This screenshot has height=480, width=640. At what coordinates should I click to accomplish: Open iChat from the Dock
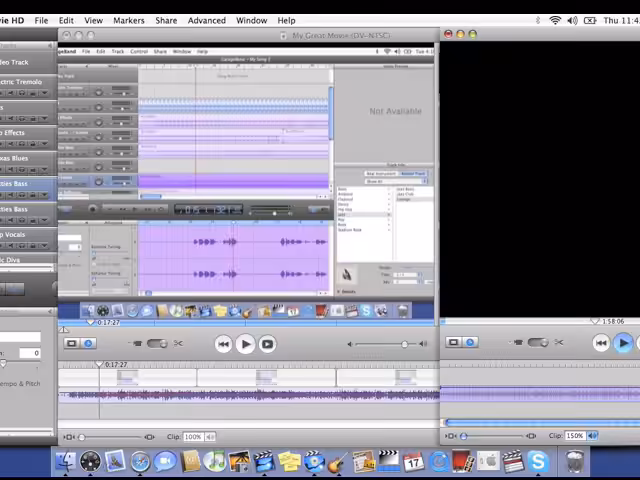coord(164,462)
